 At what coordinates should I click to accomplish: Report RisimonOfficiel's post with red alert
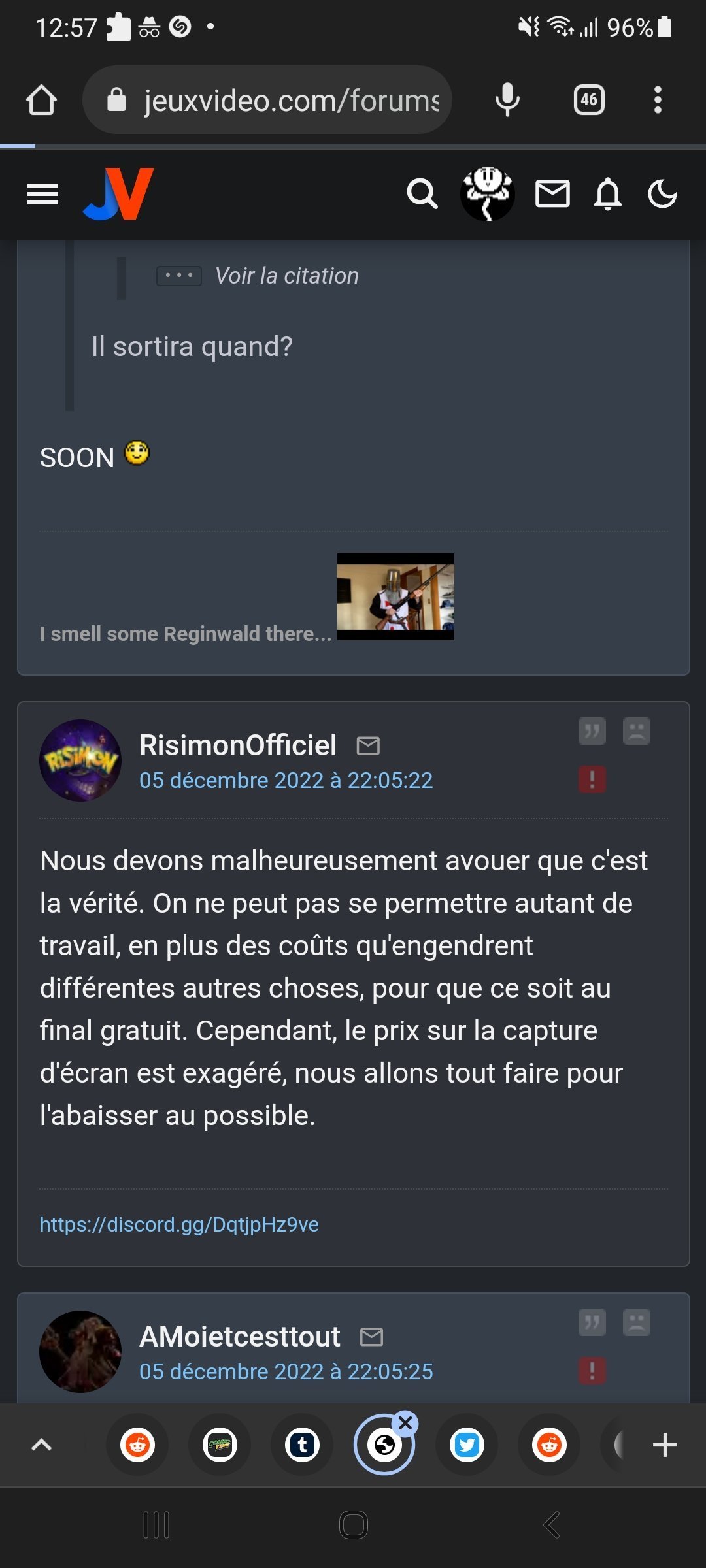click(592, 779)
